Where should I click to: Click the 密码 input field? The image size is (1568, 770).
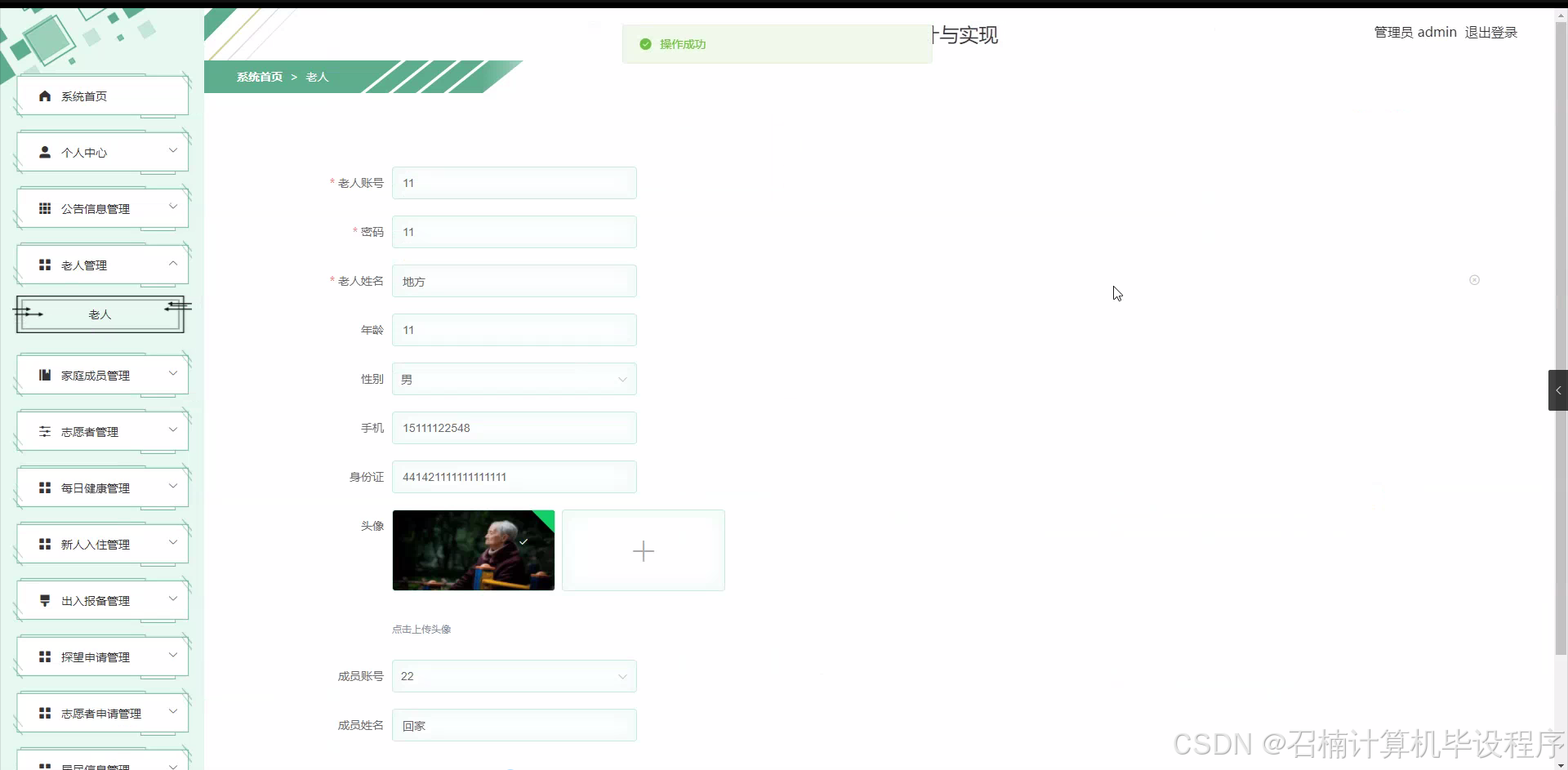tap(514, 232)
